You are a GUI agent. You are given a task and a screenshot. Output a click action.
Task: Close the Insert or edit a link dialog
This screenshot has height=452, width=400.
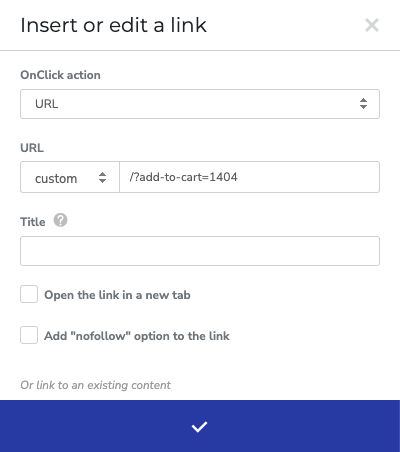372,25
